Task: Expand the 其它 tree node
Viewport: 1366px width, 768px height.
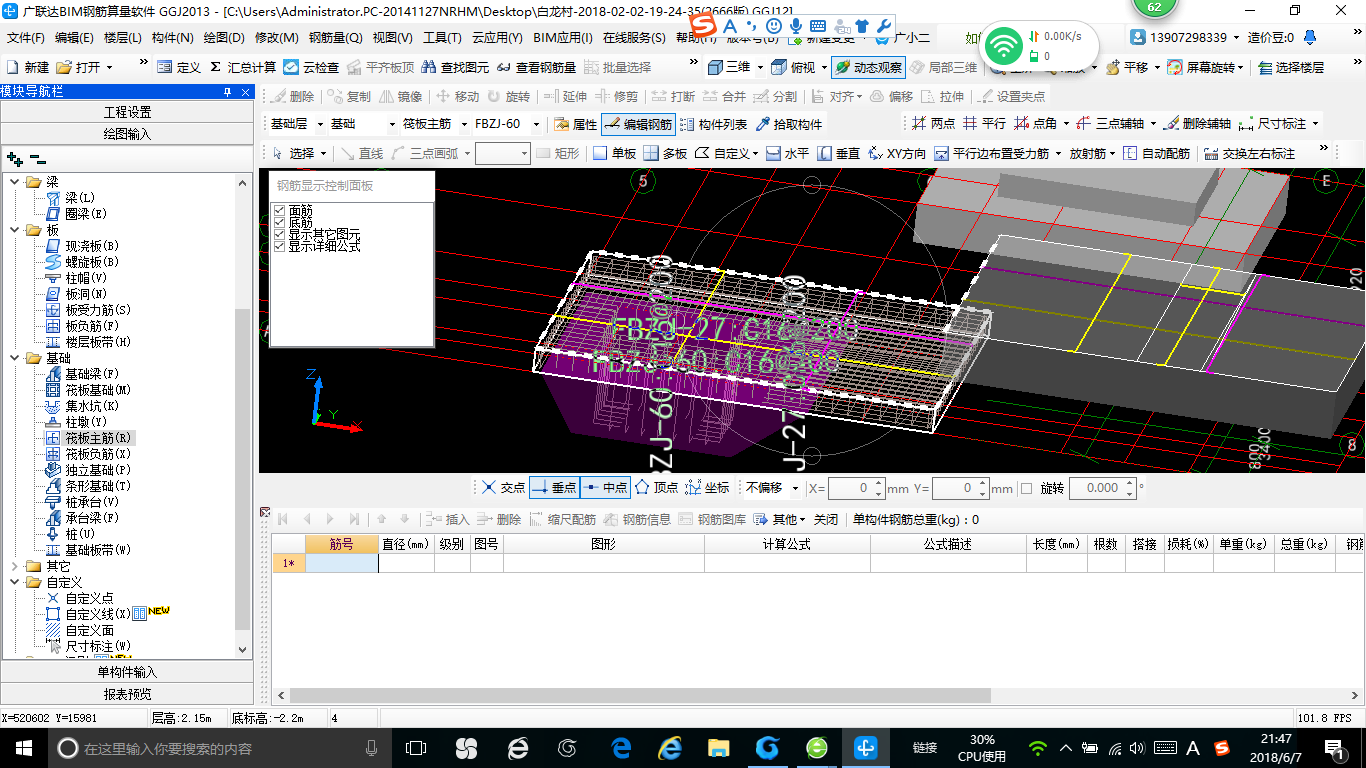Action: point(15,566)
